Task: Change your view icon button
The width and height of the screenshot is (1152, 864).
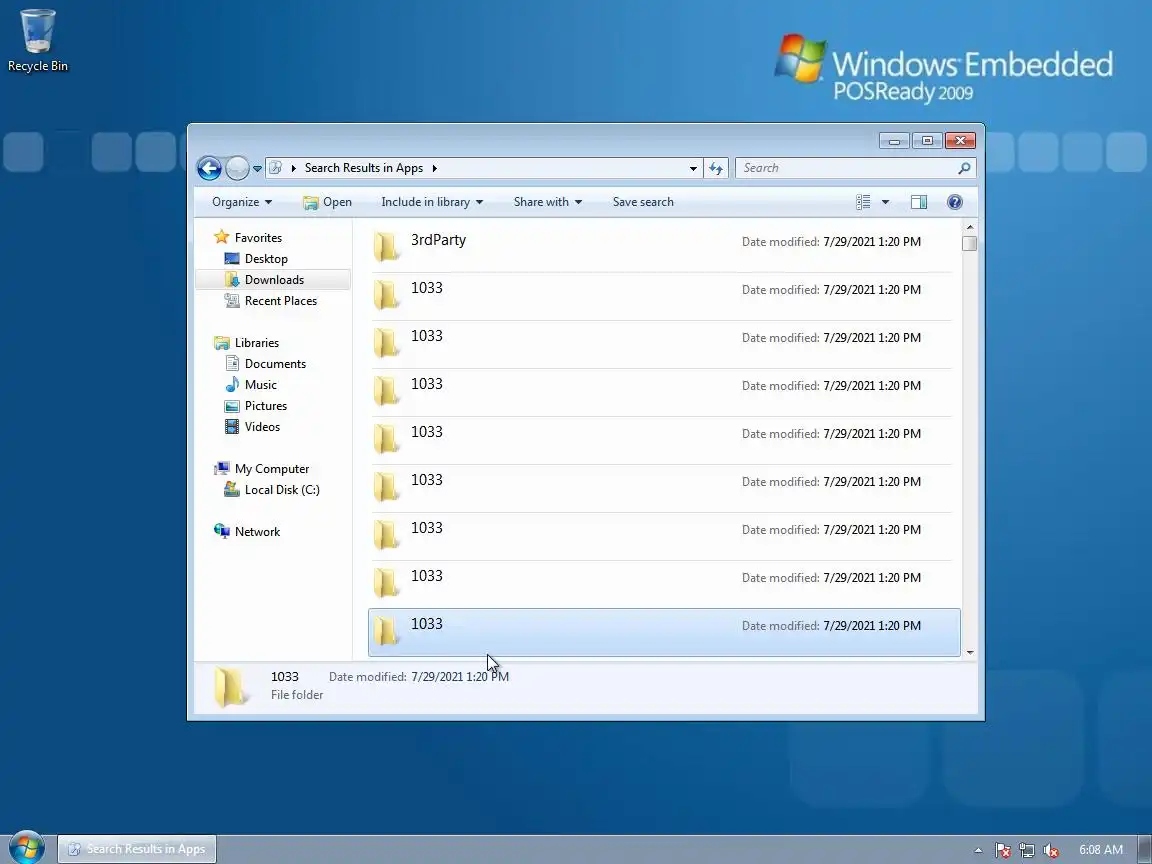Action: pos(863,202)
